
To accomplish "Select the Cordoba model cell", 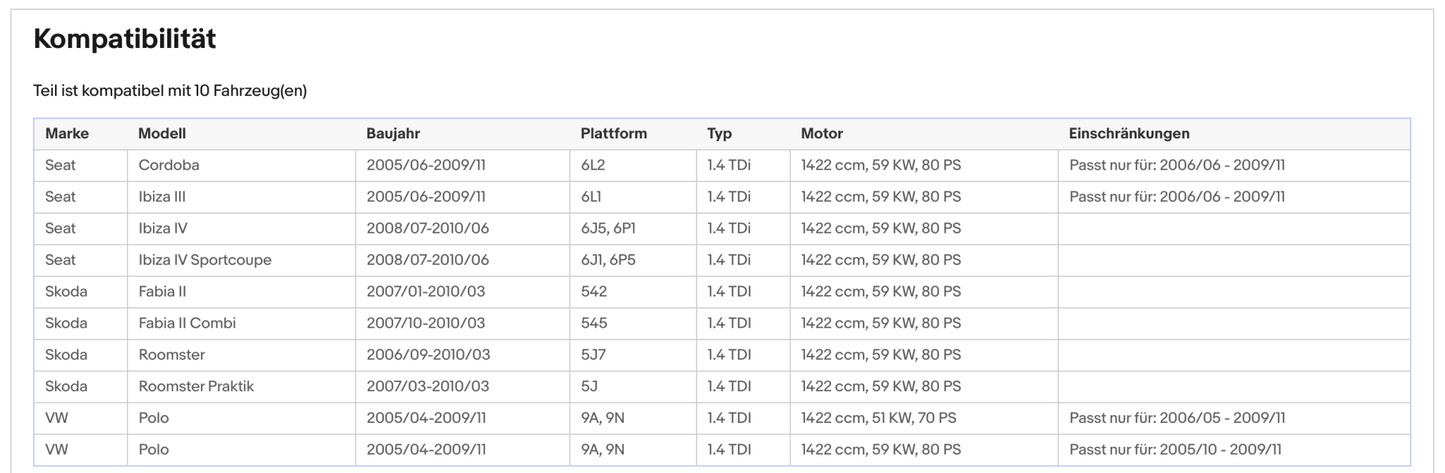I will tap(169, 165).
